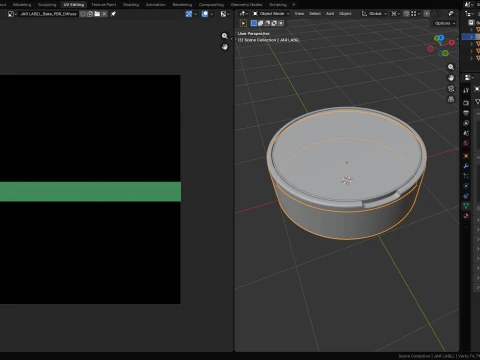The image size is (480, 360).
Task: Open the Object Mode dropdown
Action: tap(271, 14)
